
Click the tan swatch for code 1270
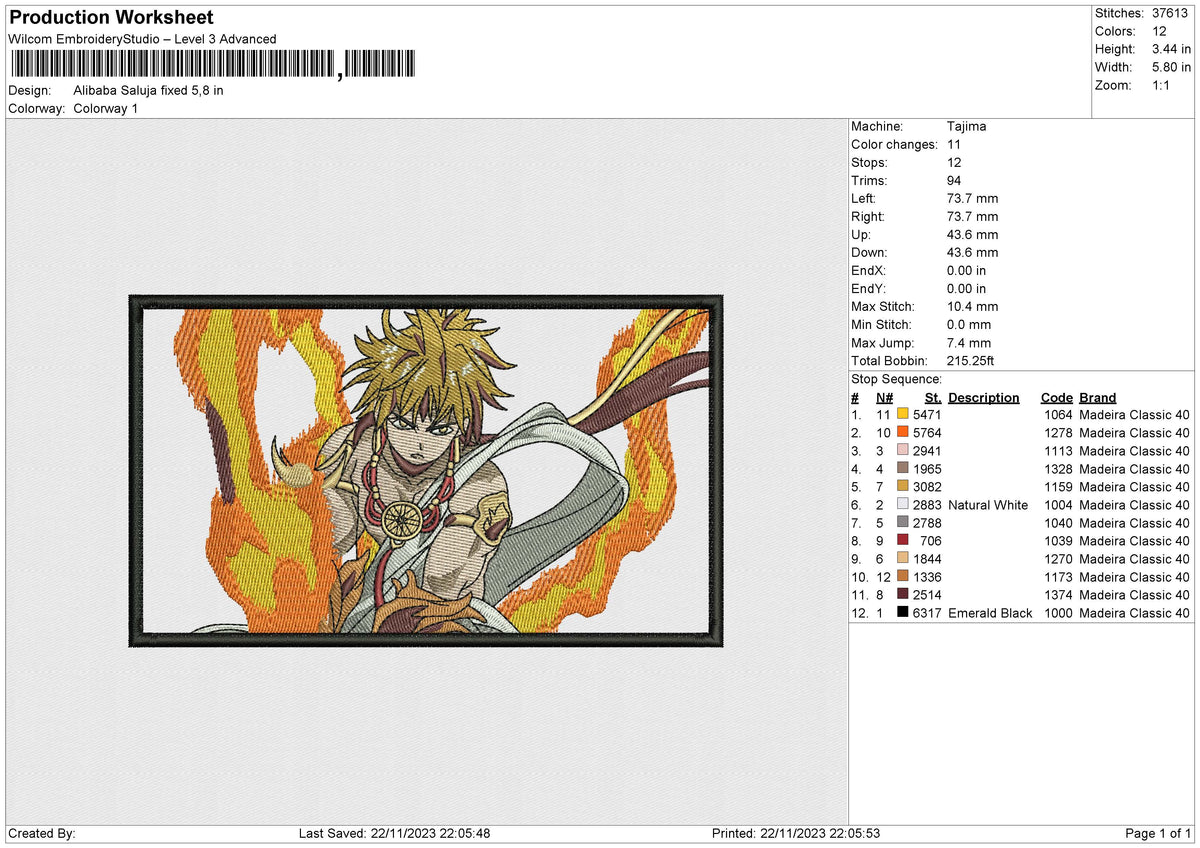(x=903, y=558)
